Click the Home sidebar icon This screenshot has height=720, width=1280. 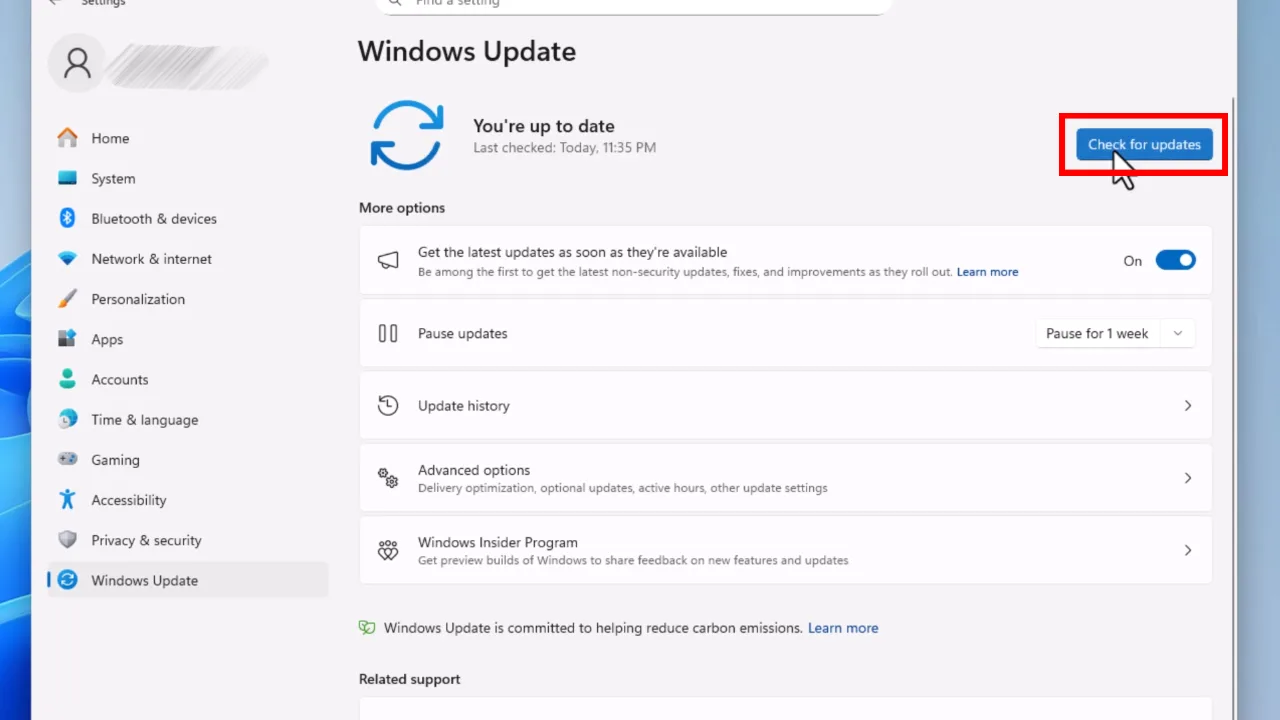(x=67, y=138)
